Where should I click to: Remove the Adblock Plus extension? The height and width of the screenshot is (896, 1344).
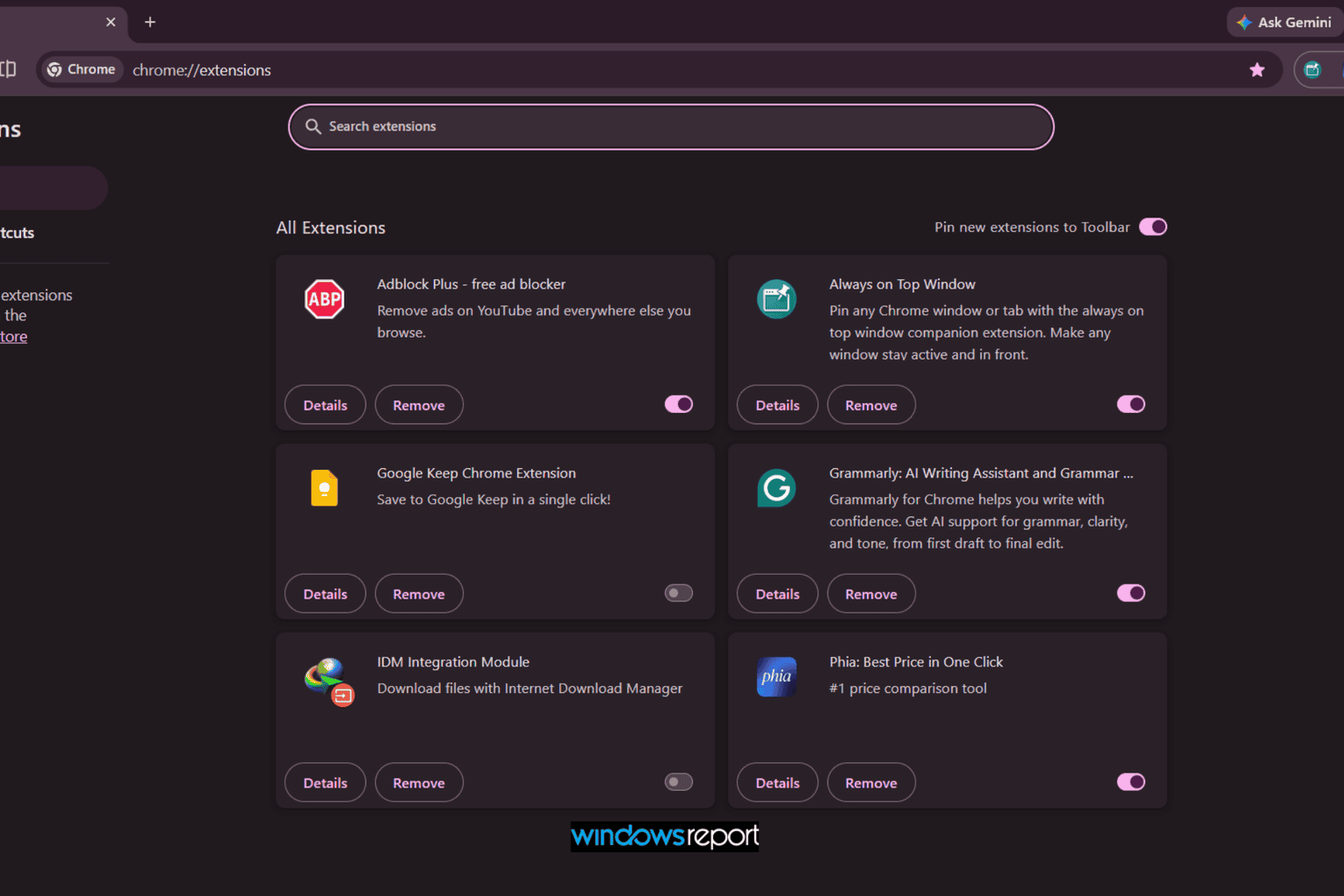click(419, 405)
